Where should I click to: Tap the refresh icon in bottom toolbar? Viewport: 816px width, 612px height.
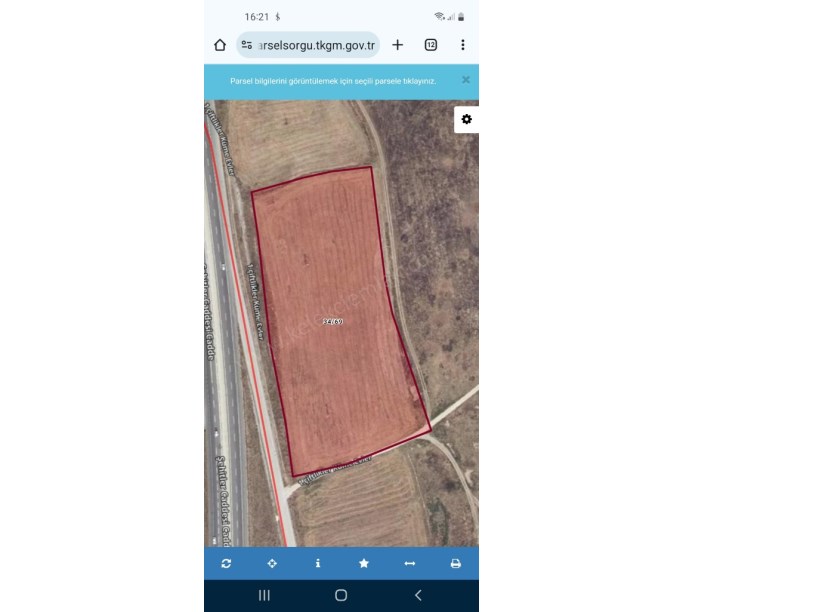[x=226, y=564]
